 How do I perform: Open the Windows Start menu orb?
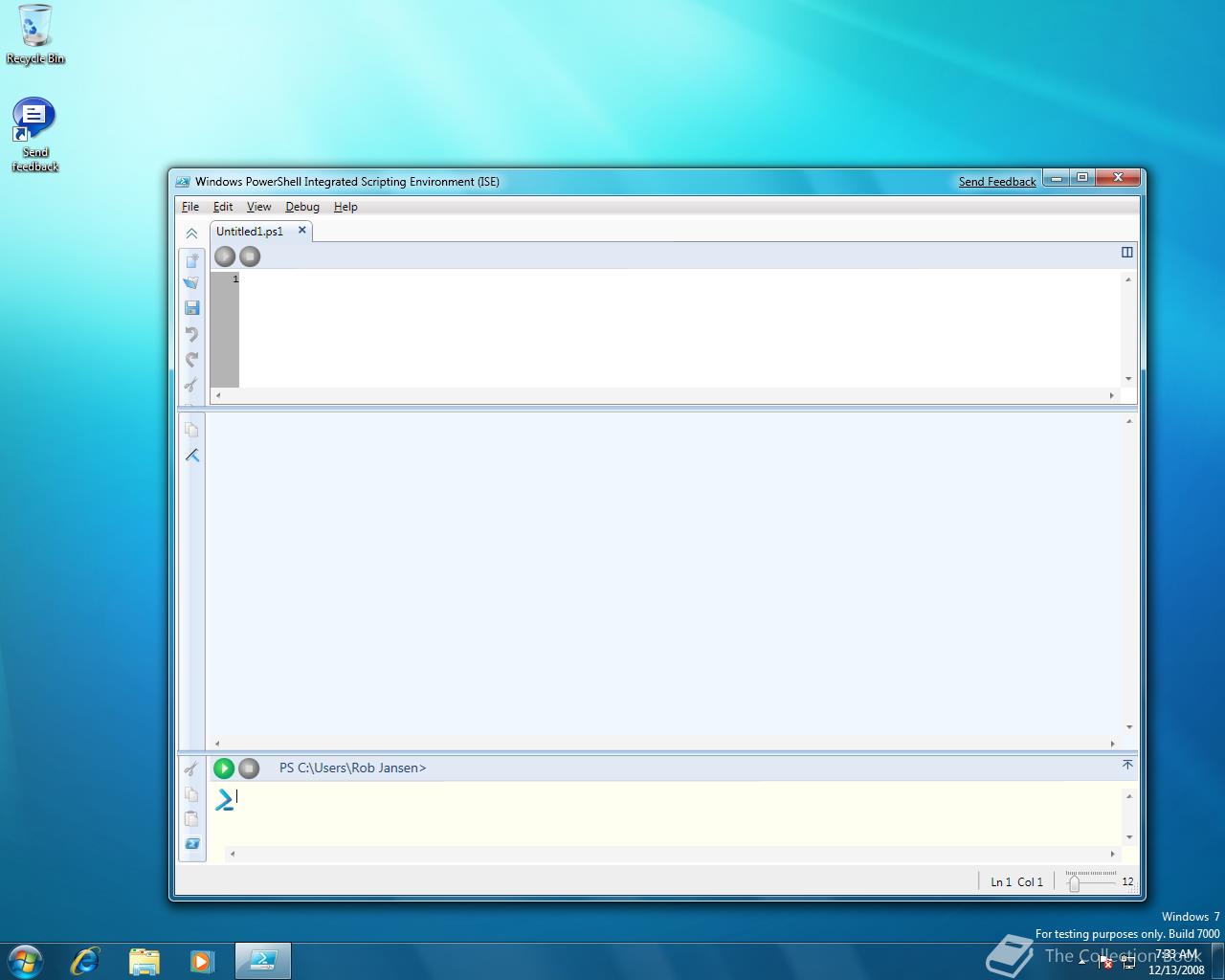click(24, 961)
